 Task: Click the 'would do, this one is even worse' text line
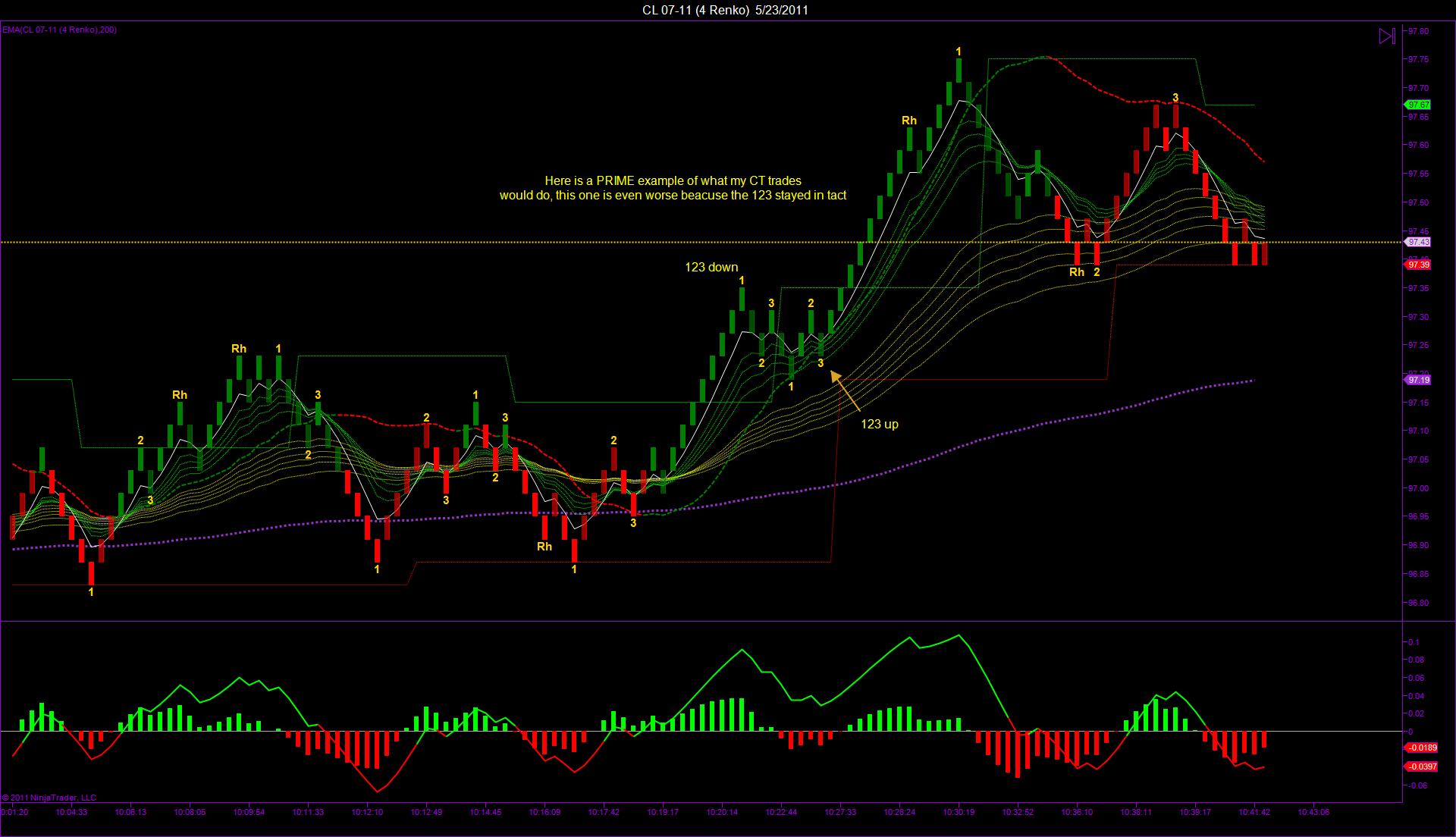pos(673,195)
